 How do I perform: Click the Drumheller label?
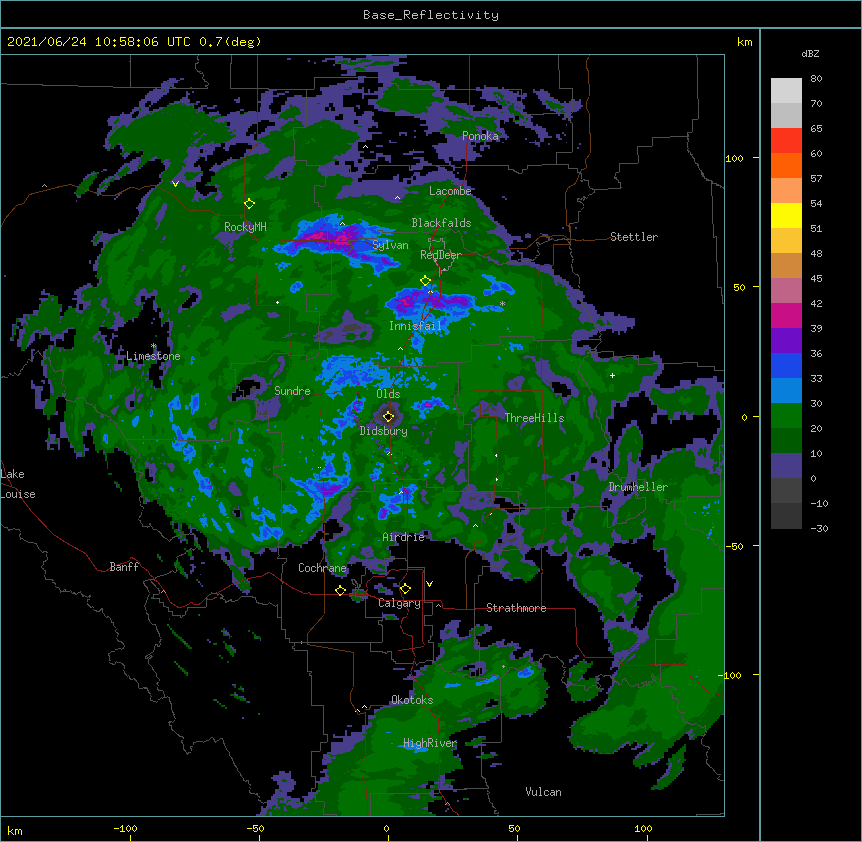coord(638,487)
